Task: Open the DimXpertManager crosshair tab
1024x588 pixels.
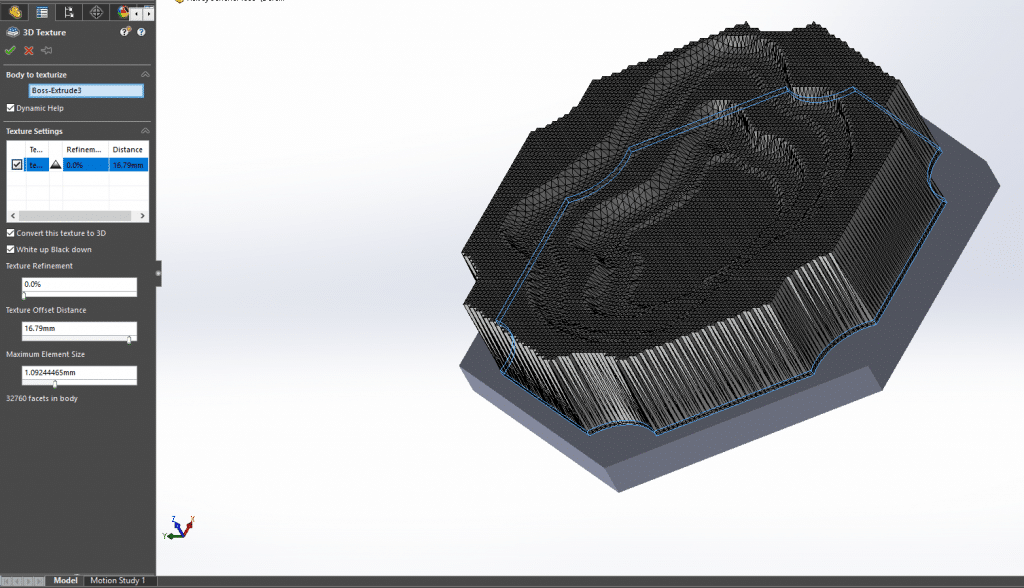Action: [96, 12]
